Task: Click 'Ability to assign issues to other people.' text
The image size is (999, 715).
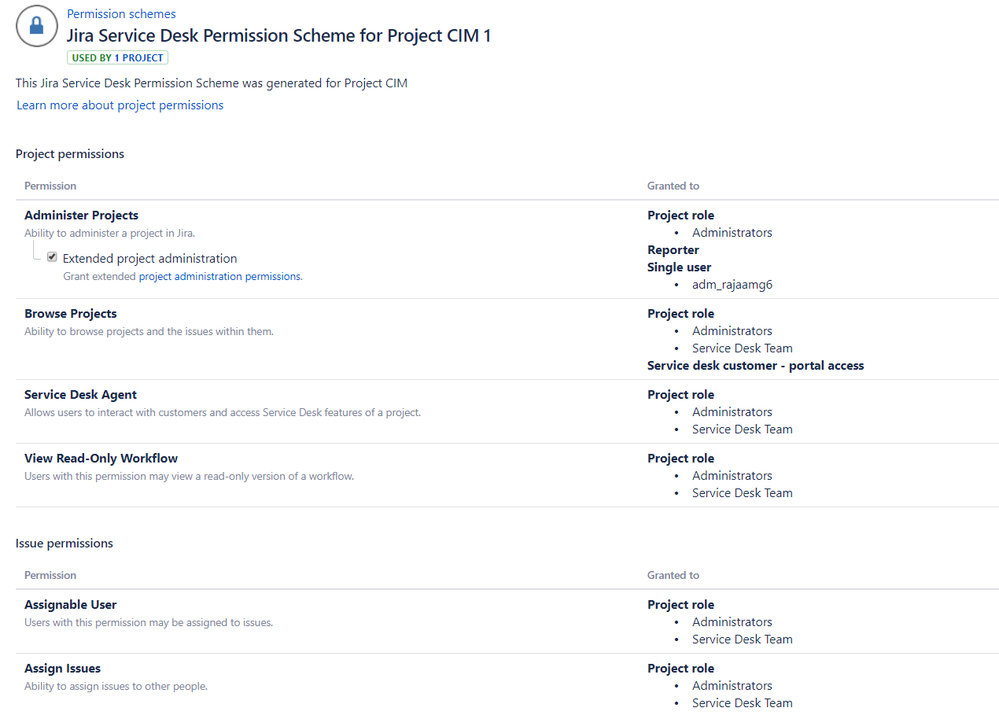Action: (x=116, y=686)
